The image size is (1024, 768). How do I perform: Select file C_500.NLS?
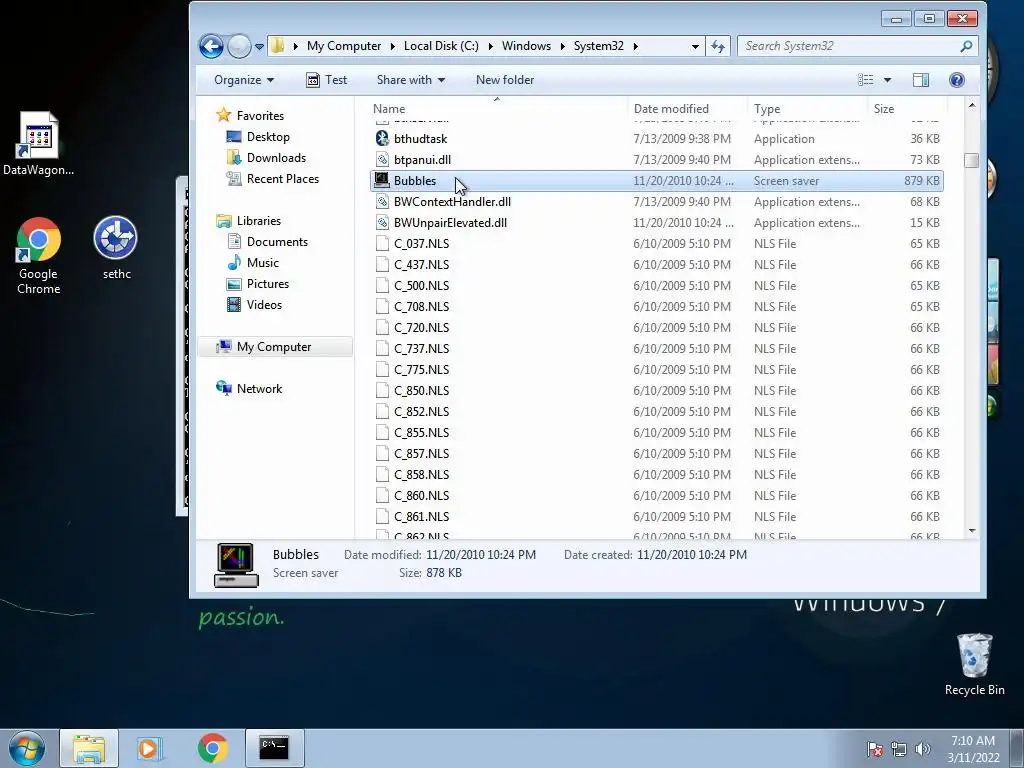(x=421, y=285)
